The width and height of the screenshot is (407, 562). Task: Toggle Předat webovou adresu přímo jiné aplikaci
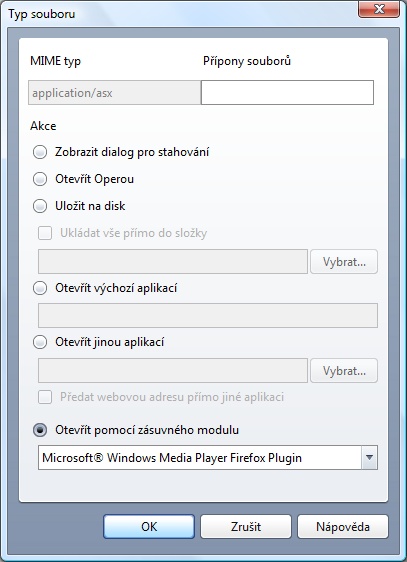45,397
